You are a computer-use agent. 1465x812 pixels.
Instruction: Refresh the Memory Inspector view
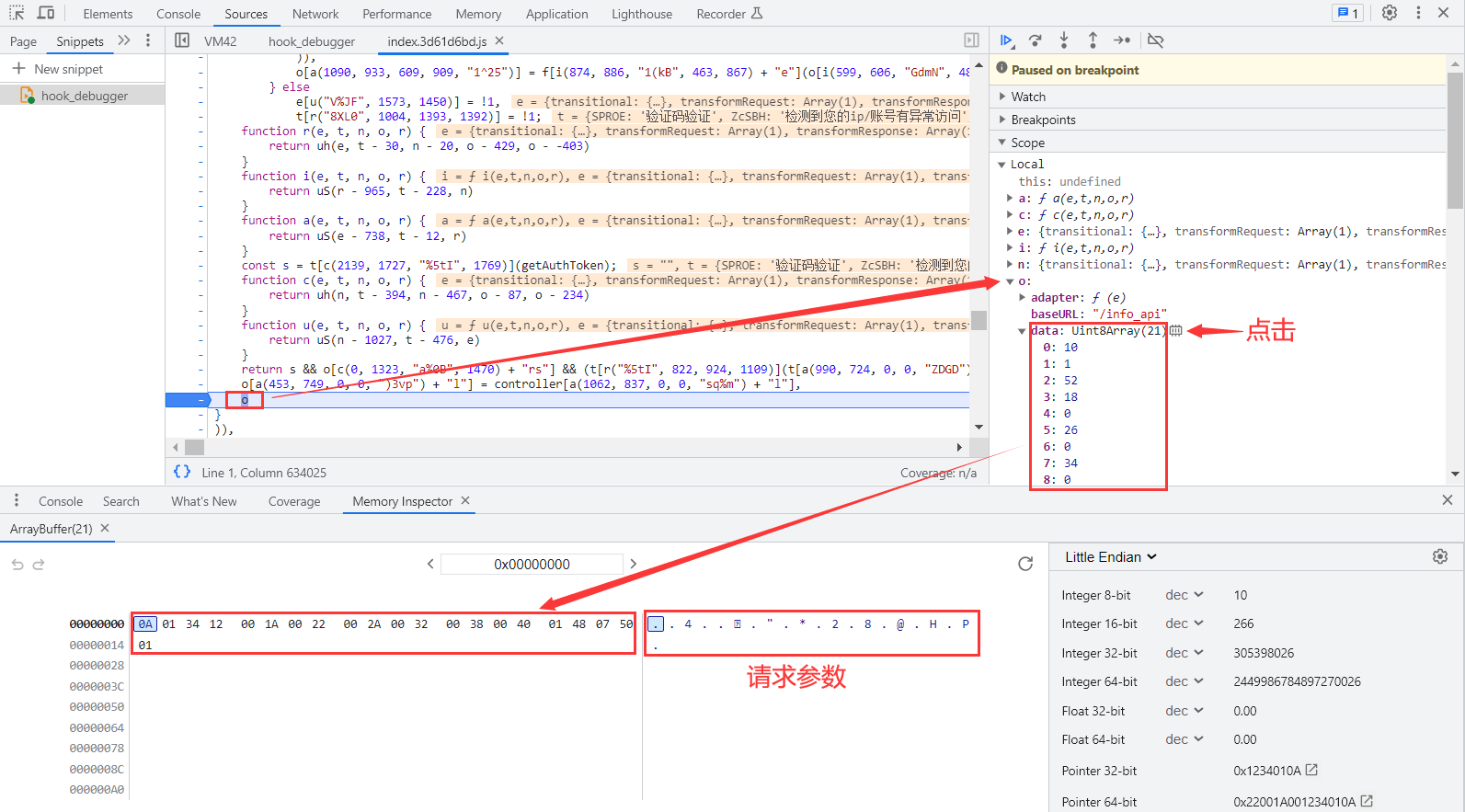[1025, 564]
